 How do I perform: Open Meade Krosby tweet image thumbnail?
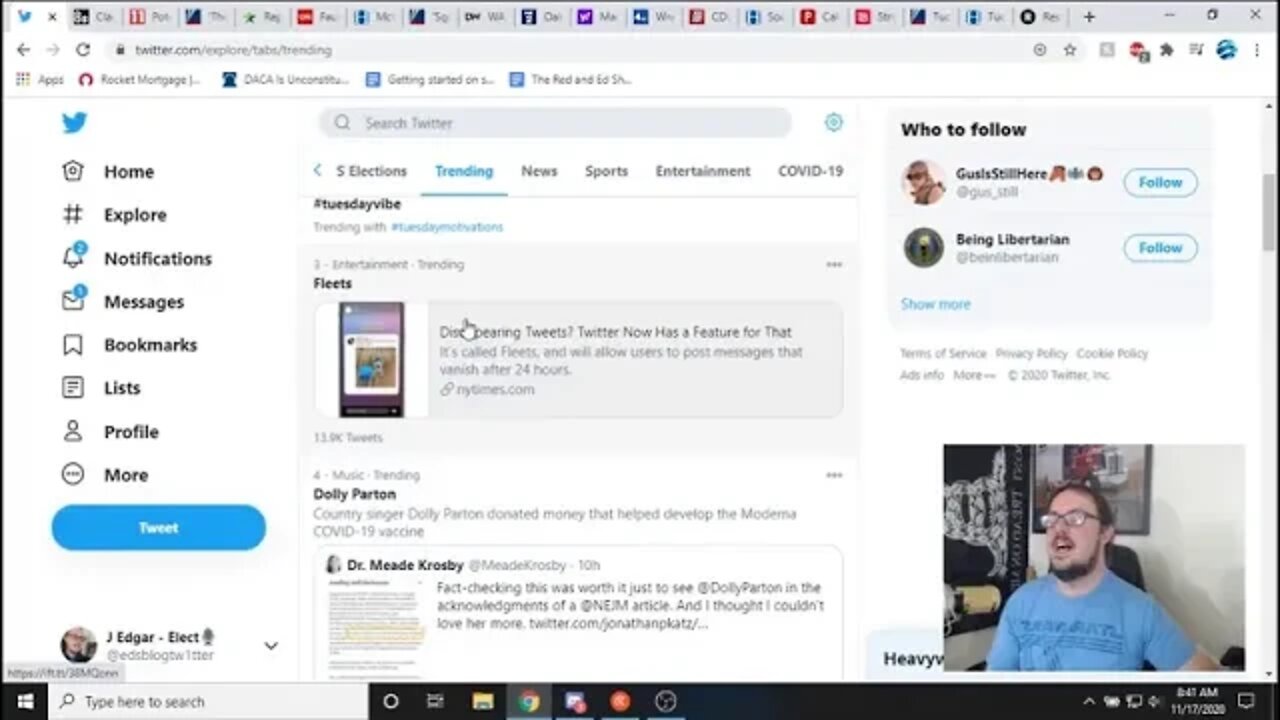[375, 629]
